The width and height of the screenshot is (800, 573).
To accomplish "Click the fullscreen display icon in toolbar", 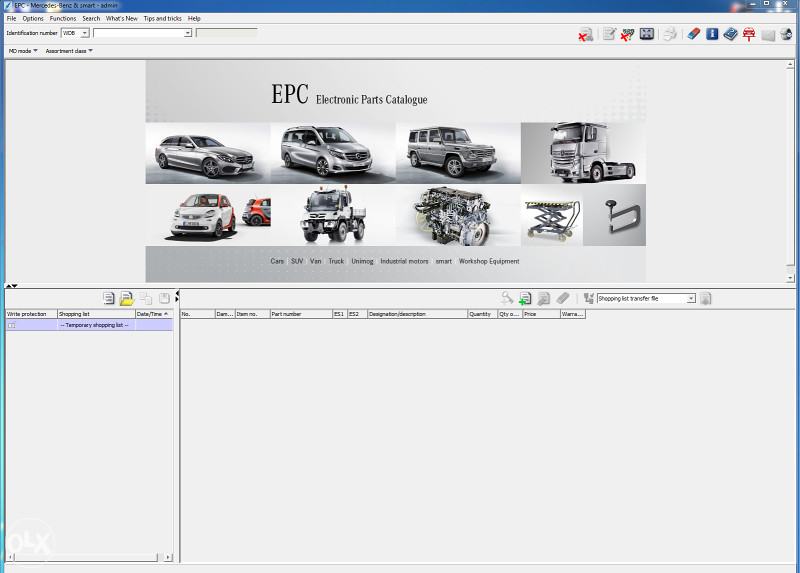I will tap(647, 34).
